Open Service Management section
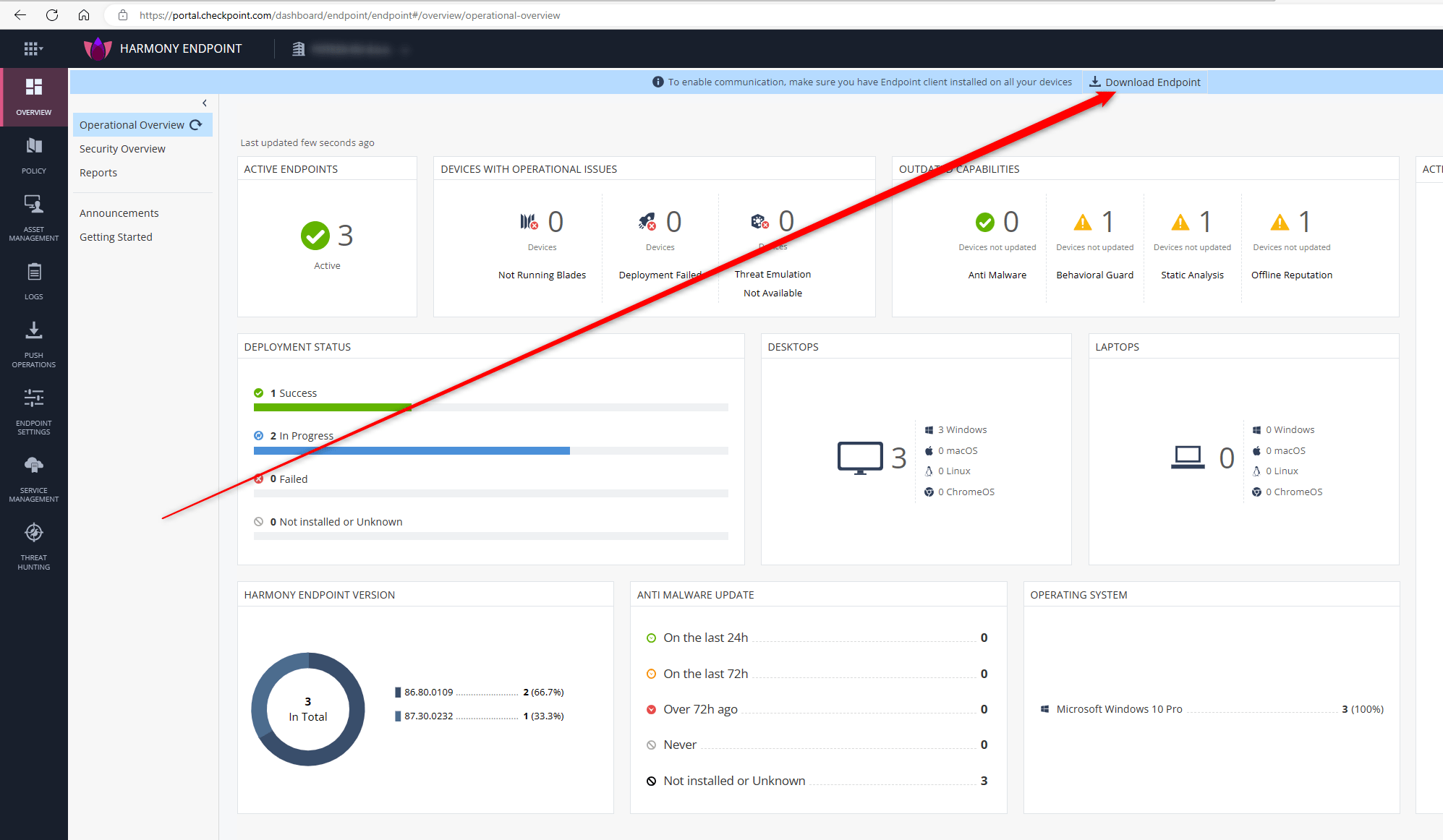Screen dimensions: 1443x840 point(33,478)
